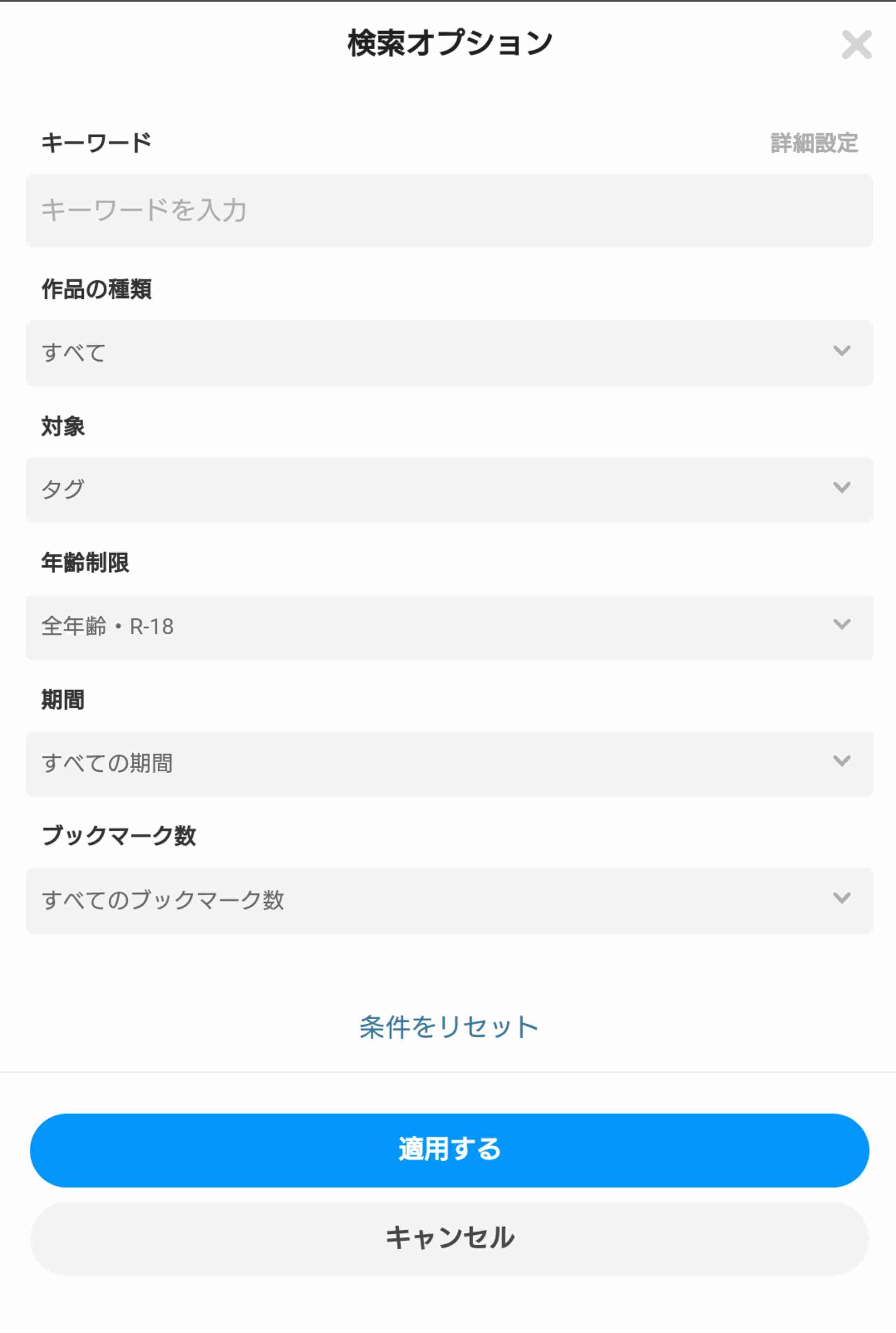The height and width of the screenshot is (1333, 896).
Task: Click the 検索オプション dialog title
Action: click(x=450, y=44)
